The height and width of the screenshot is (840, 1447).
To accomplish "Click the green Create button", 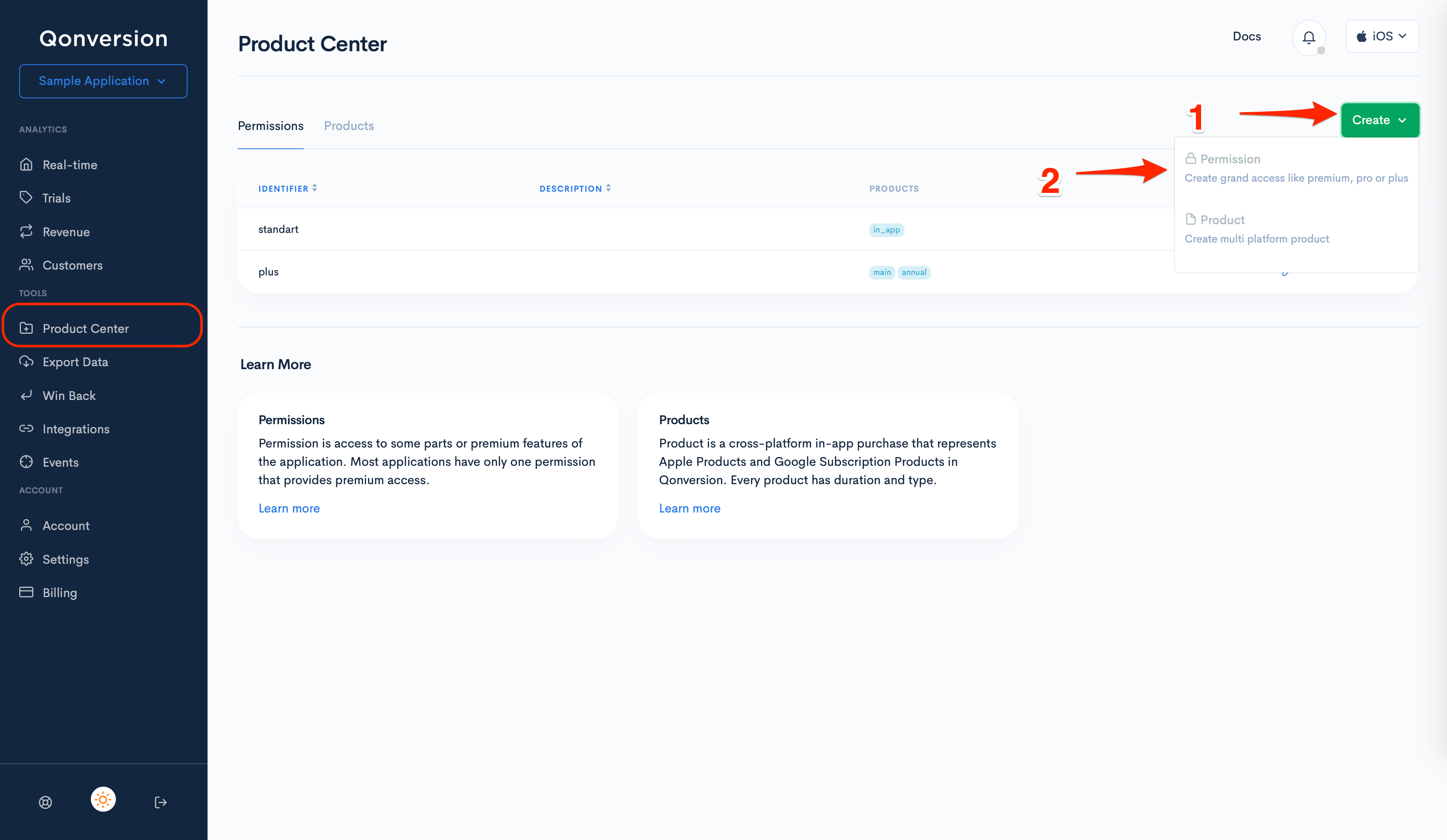I will click(1380, 120).
